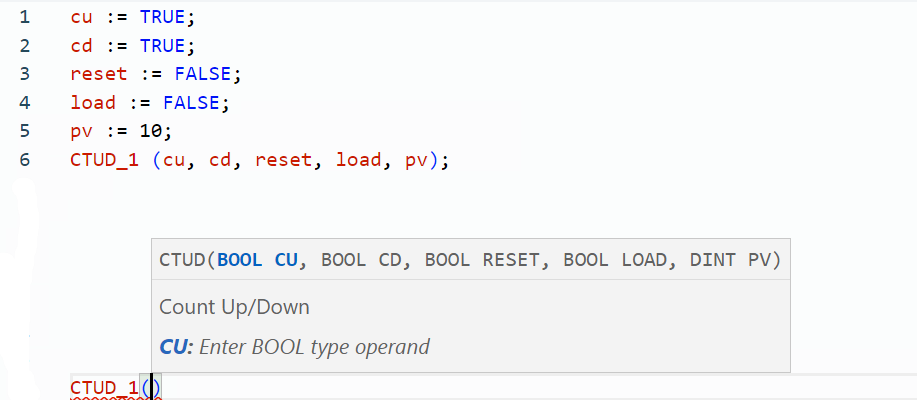Click CTUD_1 function call on line 6
The height and width of the screenshot is (400, 917).
tap(104, 160)
